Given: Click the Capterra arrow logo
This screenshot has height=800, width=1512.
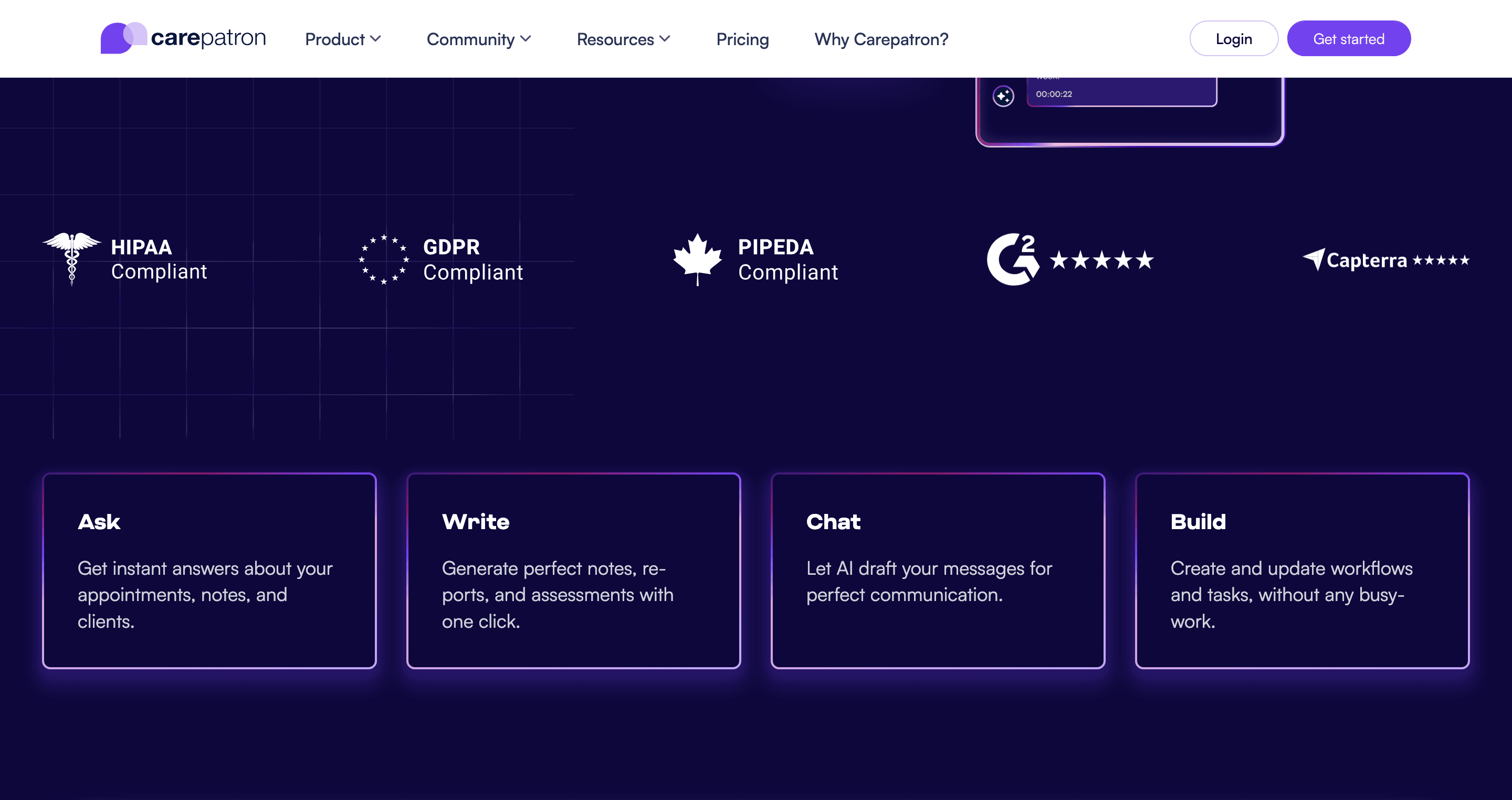Looking at the screenshot, I should 1314,258.
